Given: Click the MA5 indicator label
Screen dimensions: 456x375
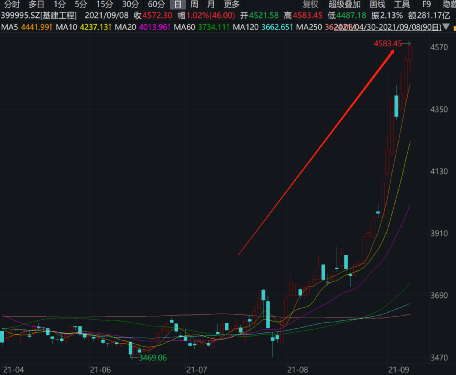Looking at the screenshot, I should coord(9,27).
